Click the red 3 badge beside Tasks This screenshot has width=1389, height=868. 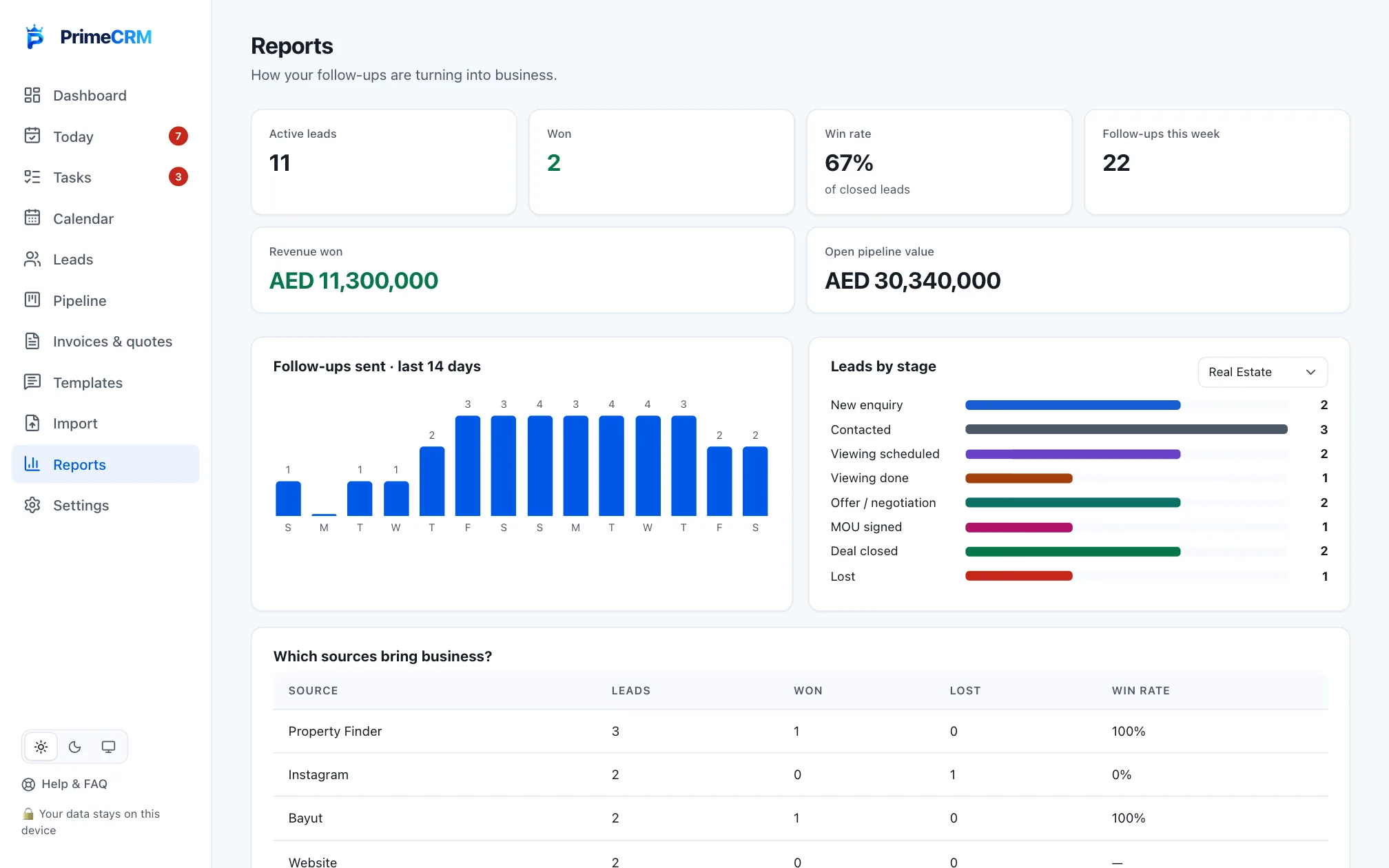tap(178, 177)
